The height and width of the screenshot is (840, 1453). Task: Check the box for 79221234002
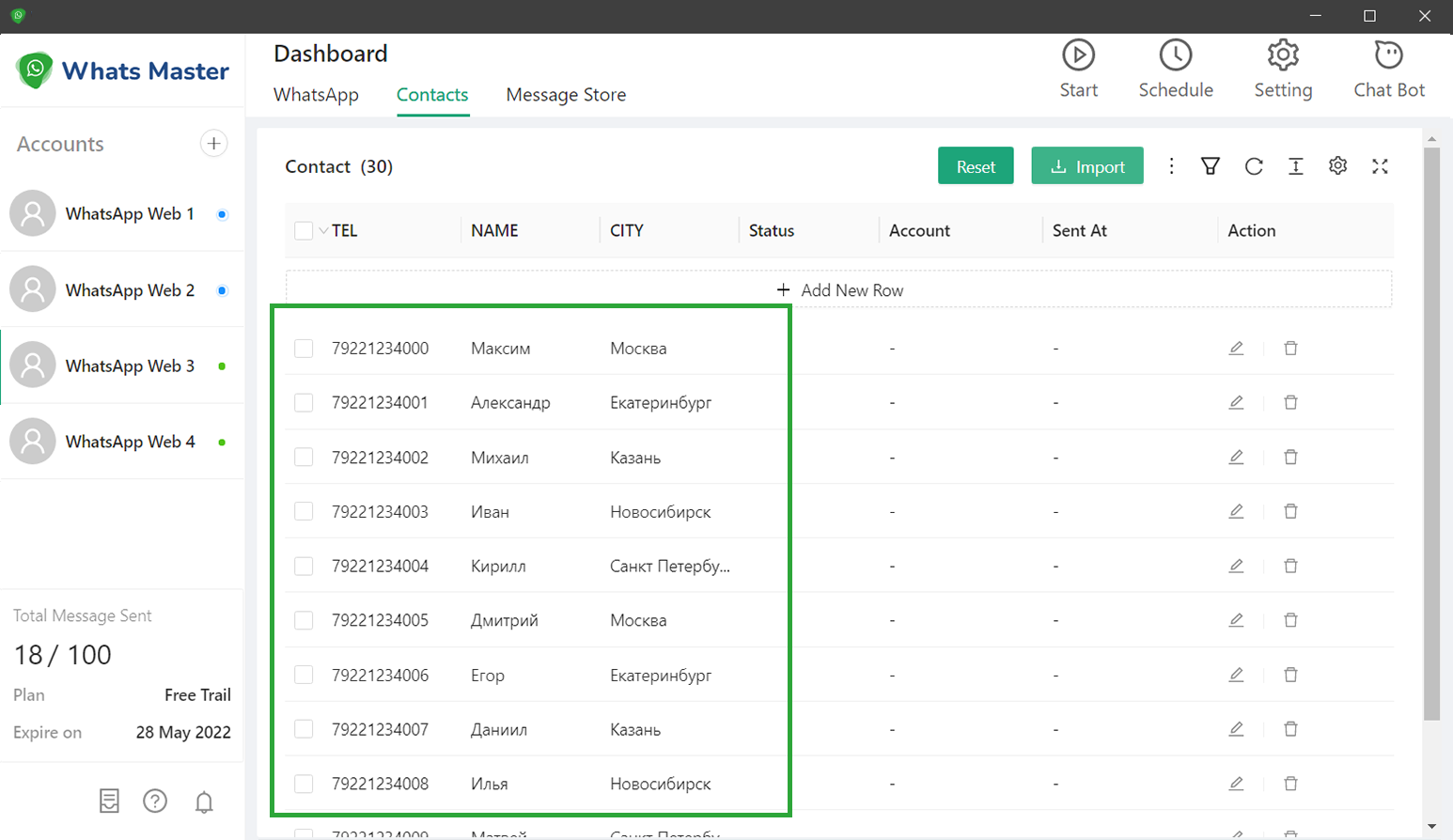[304, 458]
